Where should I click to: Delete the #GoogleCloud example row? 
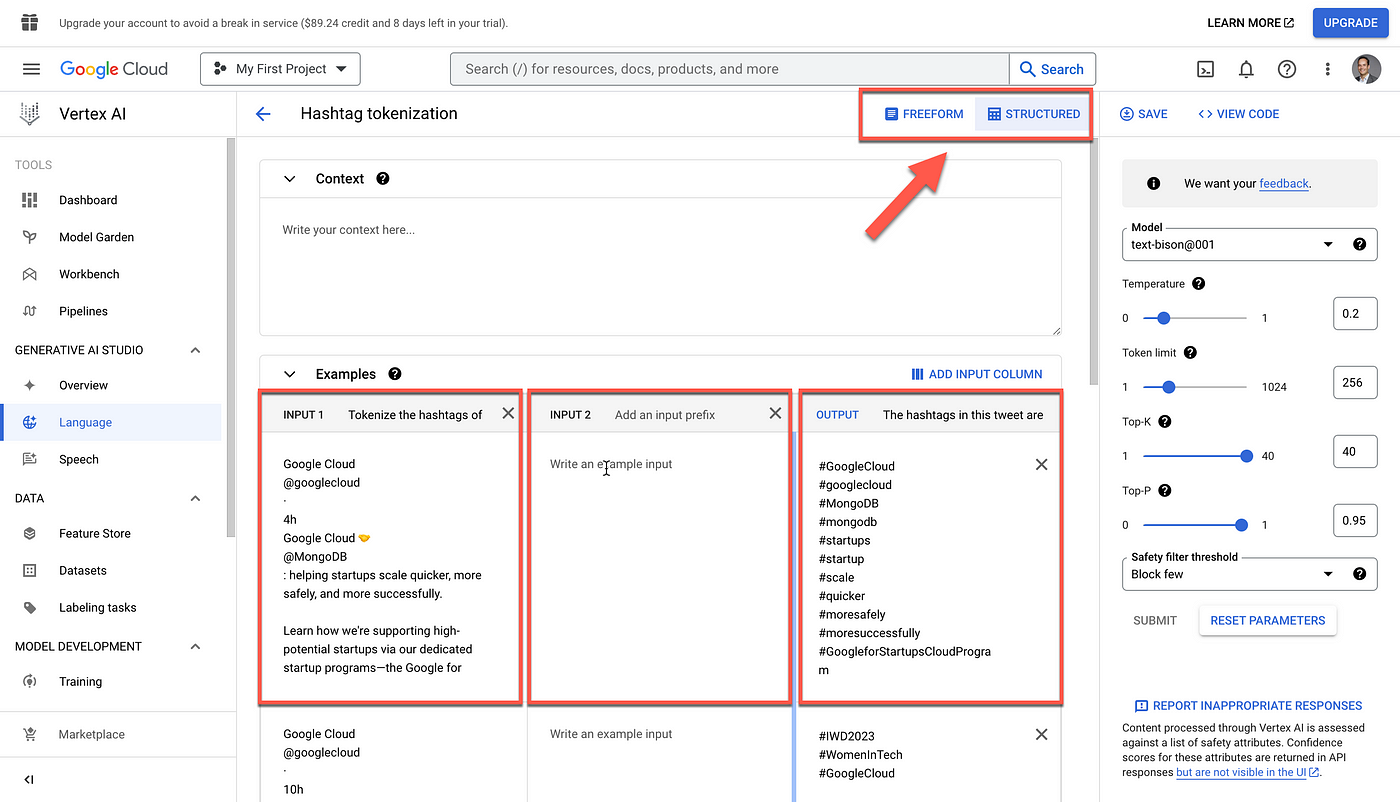coord(1041,465)
